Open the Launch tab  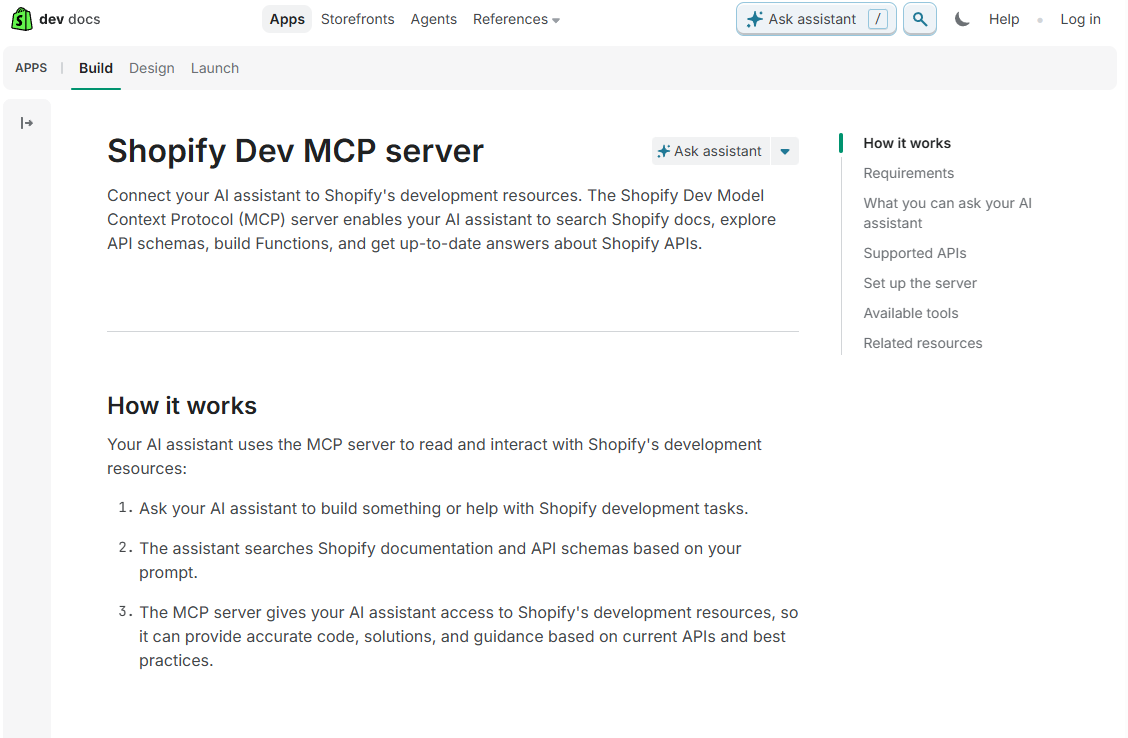pos(214,68)
